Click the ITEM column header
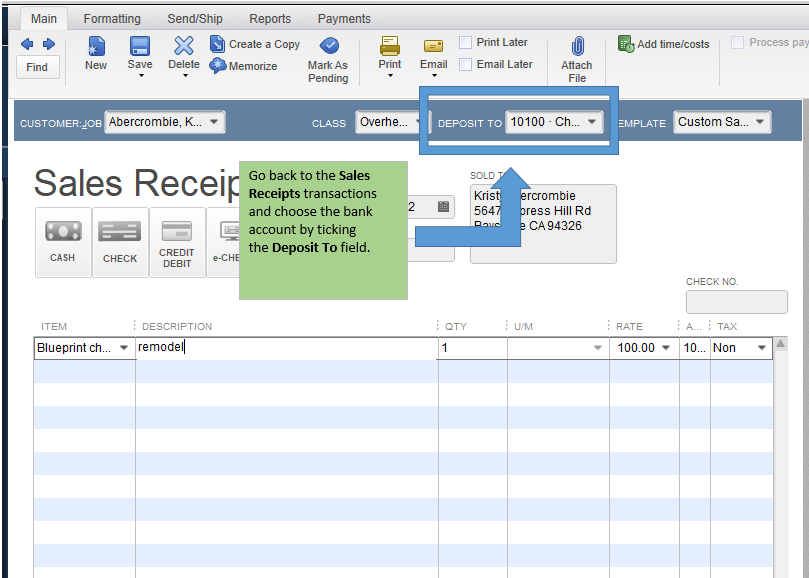 point(54,327)
